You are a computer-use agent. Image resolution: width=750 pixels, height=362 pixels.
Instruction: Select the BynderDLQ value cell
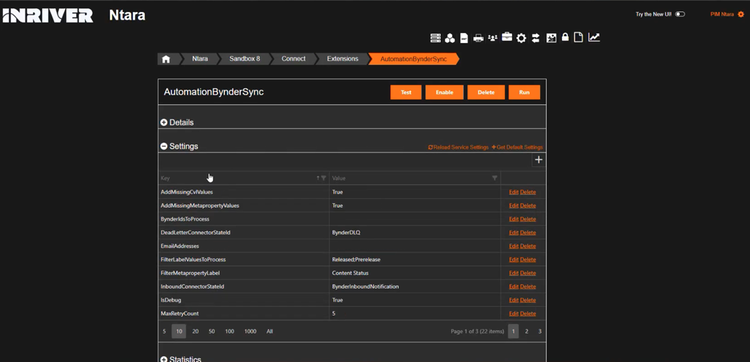pos(415,233)
